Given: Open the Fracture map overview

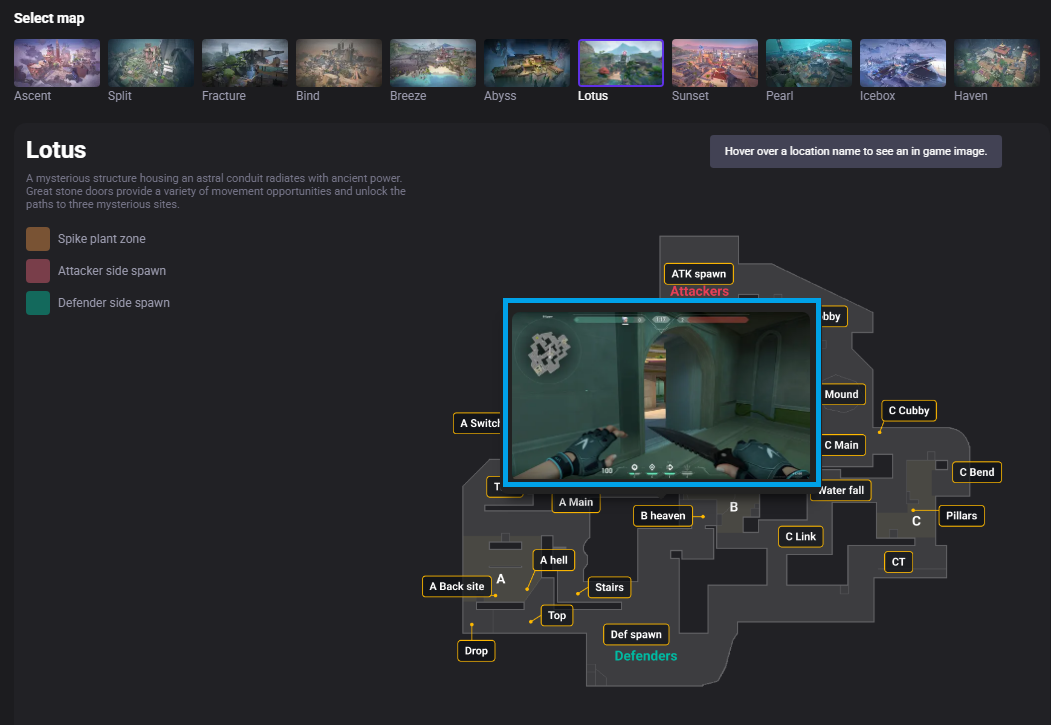Looking at the screenshot, I should pos(244,61).
